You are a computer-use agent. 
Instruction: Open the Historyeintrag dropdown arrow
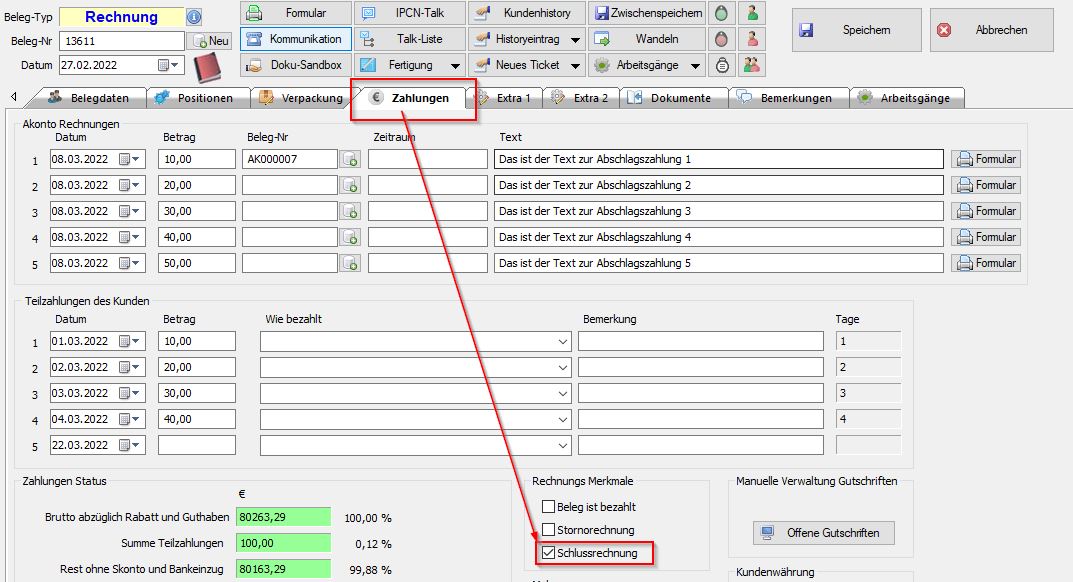(576, 40)
